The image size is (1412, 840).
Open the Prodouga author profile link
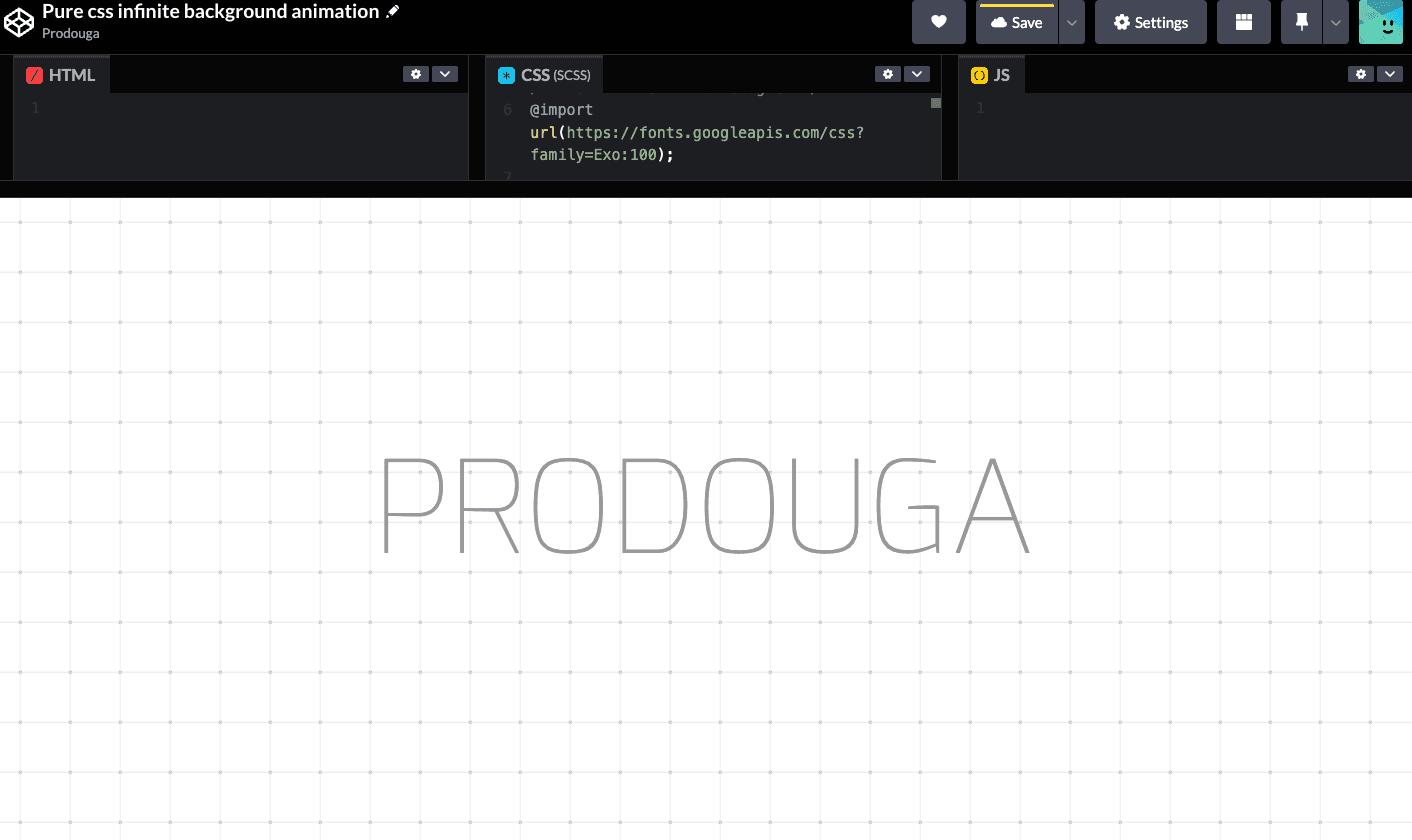click(x=71, y=33)
